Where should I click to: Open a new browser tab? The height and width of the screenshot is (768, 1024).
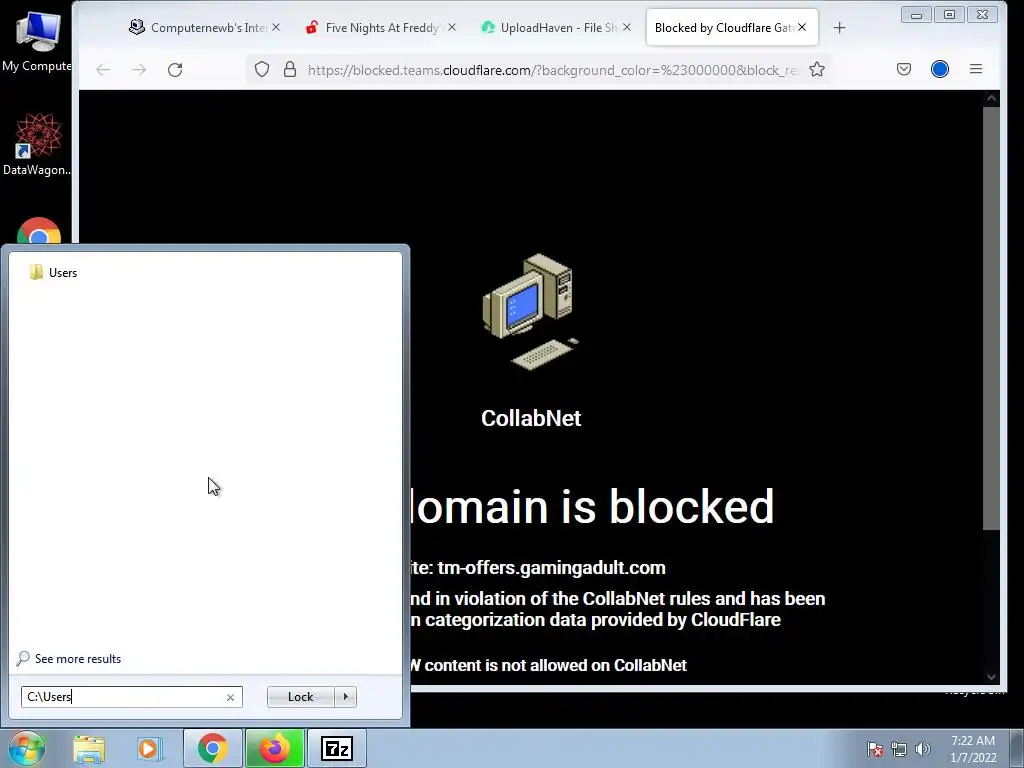(x=839, y=27)
